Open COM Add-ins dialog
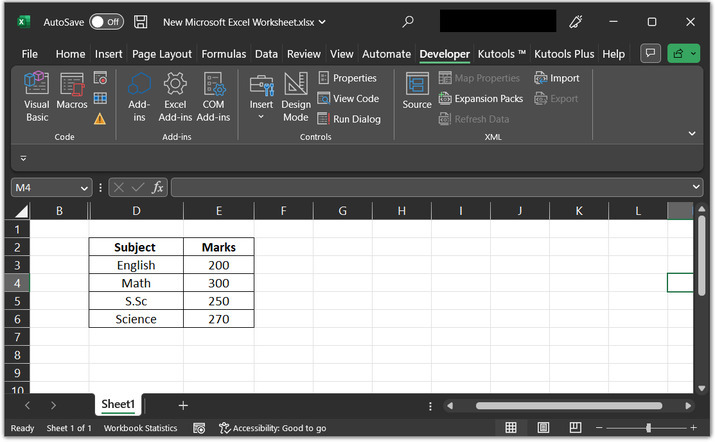715x442 pixels. (213, 96)
